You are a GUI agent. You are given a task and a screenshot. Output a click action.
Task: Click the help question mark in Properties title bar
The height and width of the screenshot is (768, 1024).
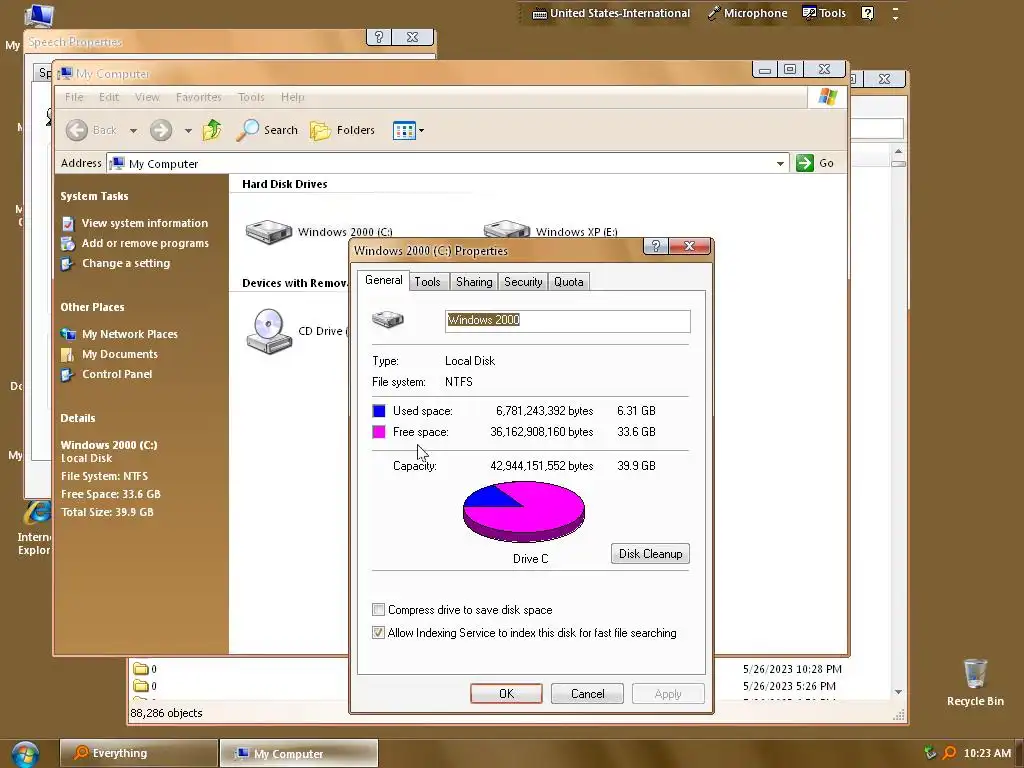(656, 246)
